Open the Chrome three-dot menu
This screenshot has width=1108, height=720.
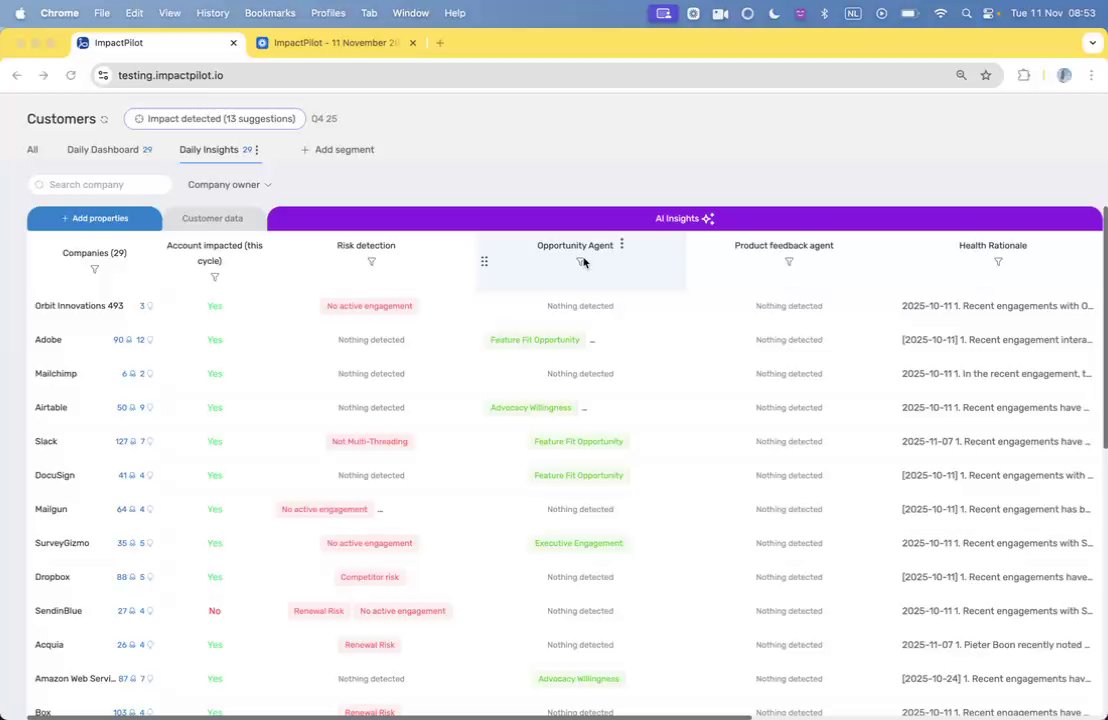1091,75
